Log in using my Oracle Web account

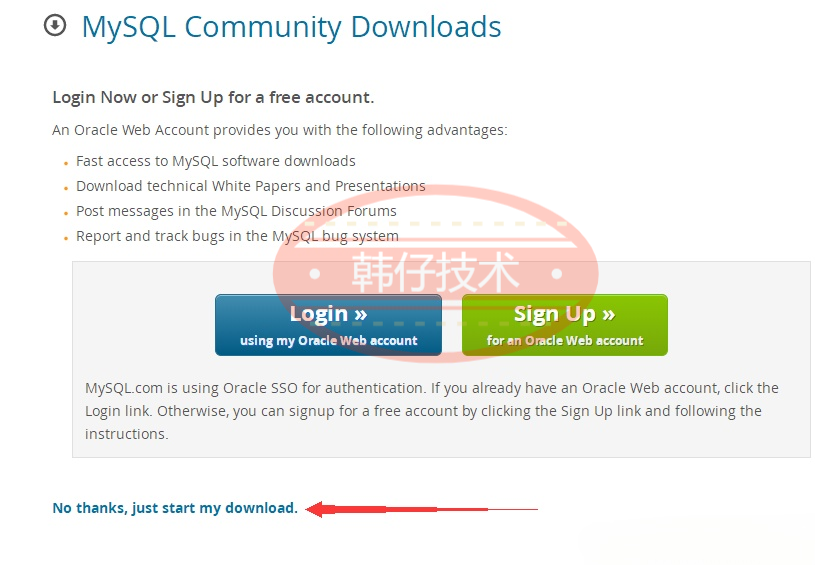click(x=328, y=325)
